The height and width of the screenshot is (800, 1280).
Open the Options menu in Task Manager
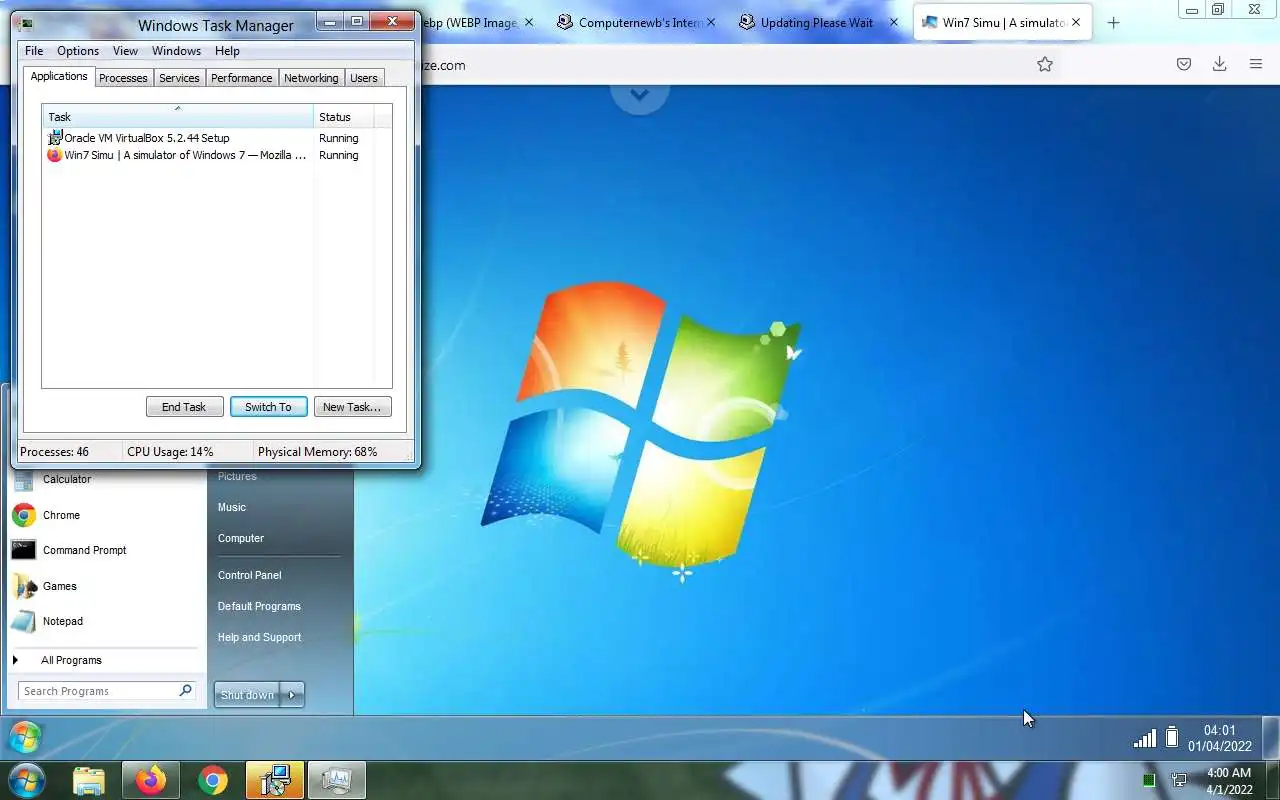[x=78, y=51]
